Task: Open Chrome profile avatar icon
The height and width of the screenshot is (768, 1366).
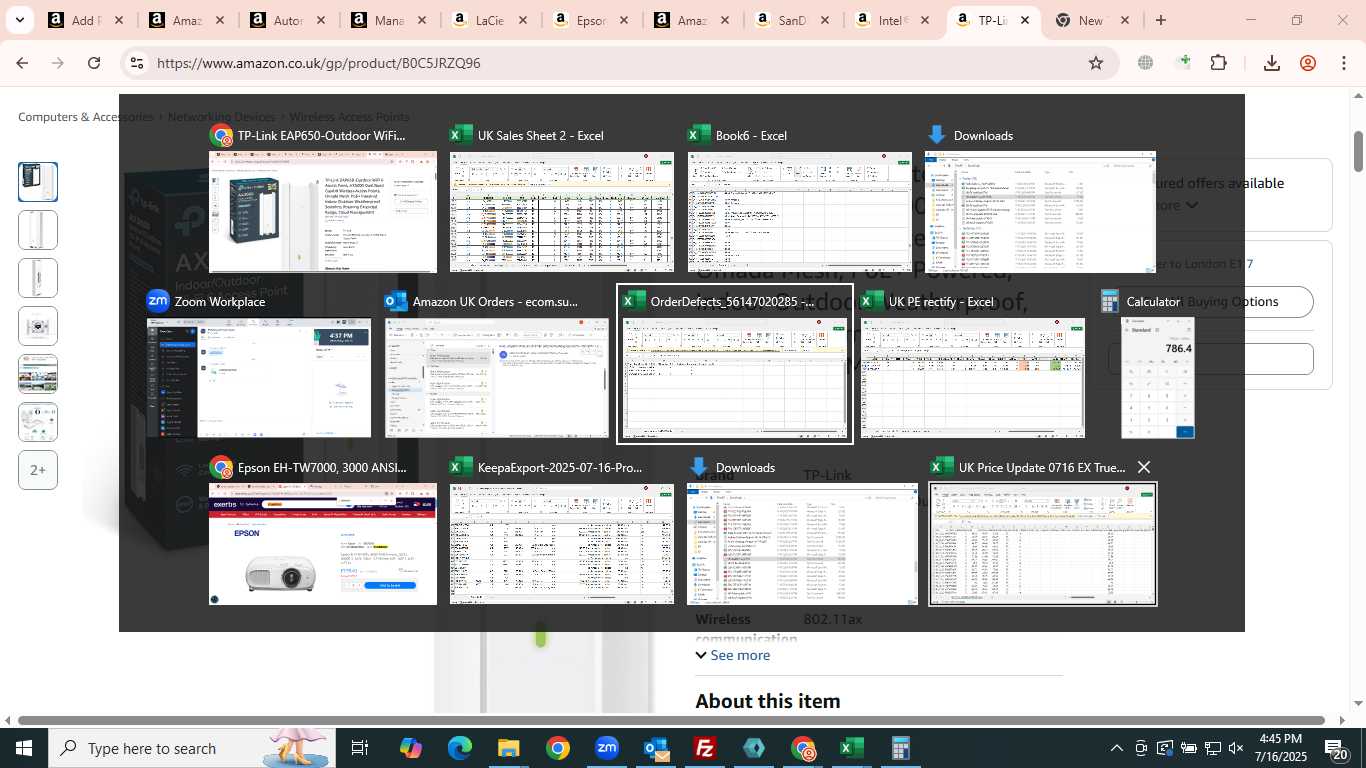Action: 1308,63
